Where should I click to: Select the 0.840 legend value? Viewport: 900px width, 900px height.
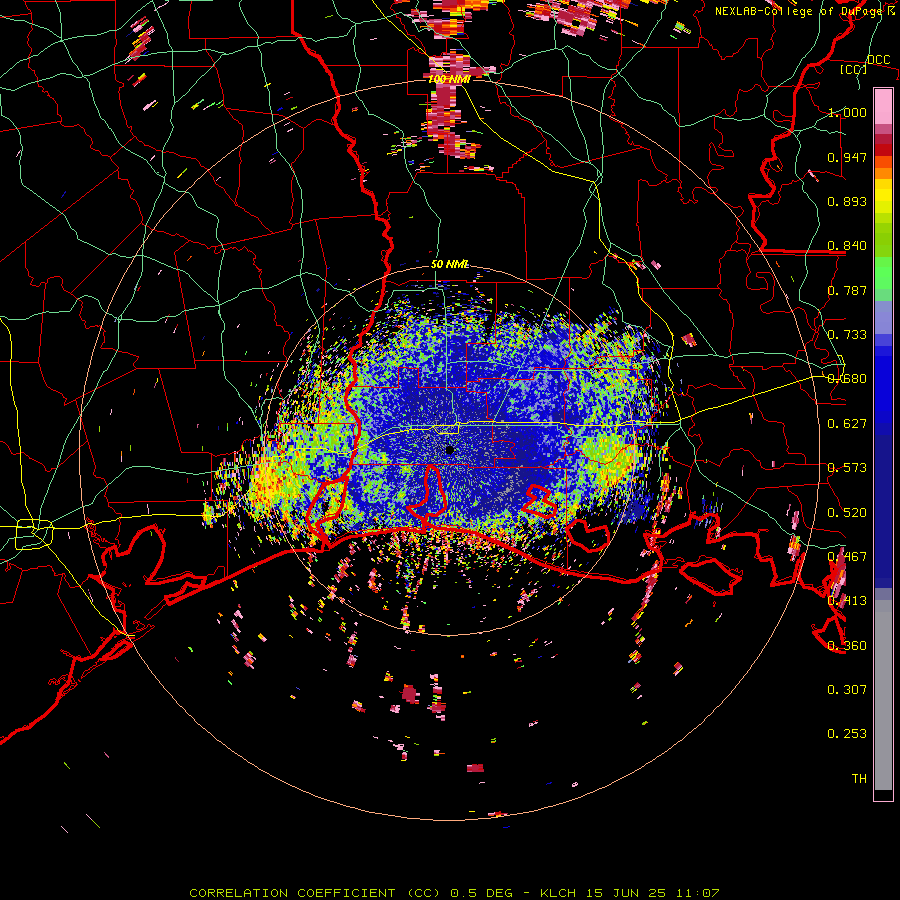[847, 246]
